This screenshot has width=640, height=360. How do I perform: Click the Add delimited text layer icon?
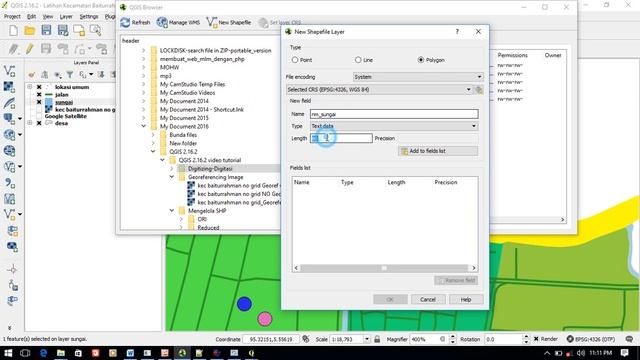click(x=9, y=183)
